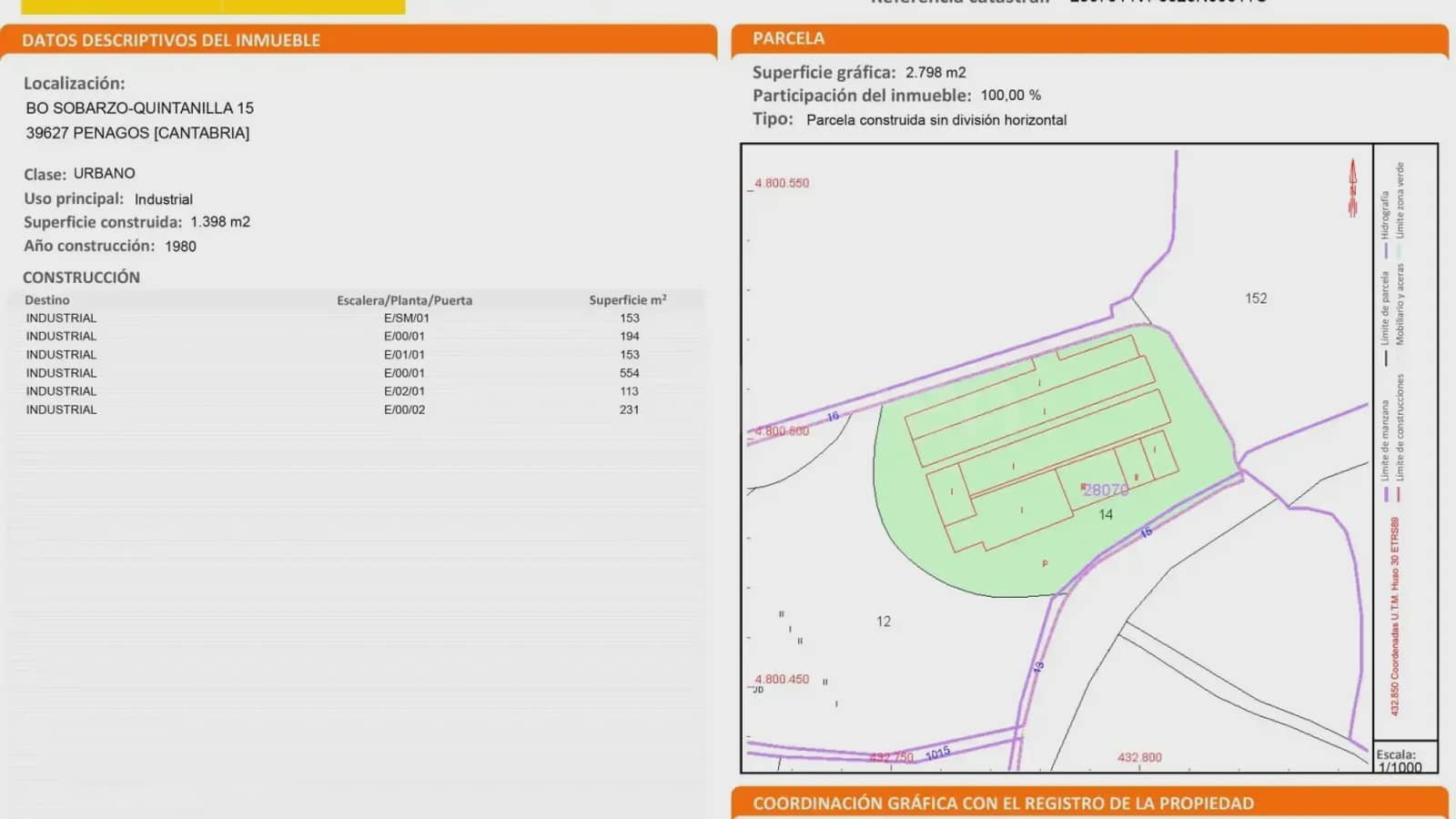Click the purple Límite de manzana legend symbol

coord(1386,494)
